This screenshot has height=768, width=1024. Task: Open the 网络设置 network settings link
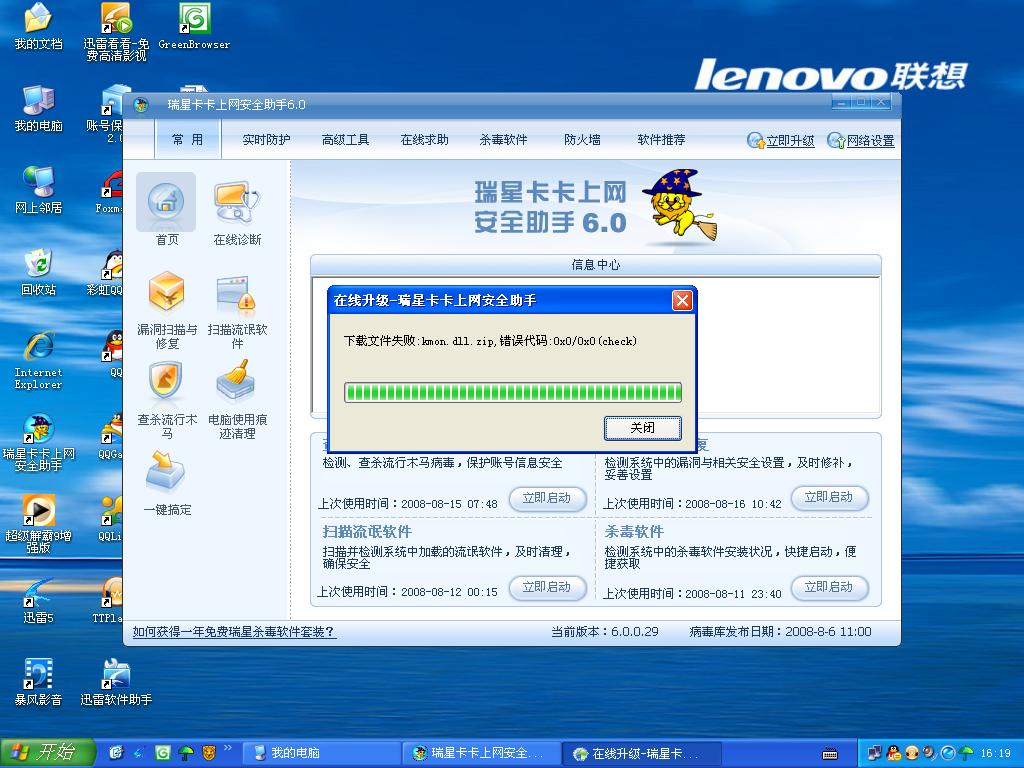click(x=861, y=140)
